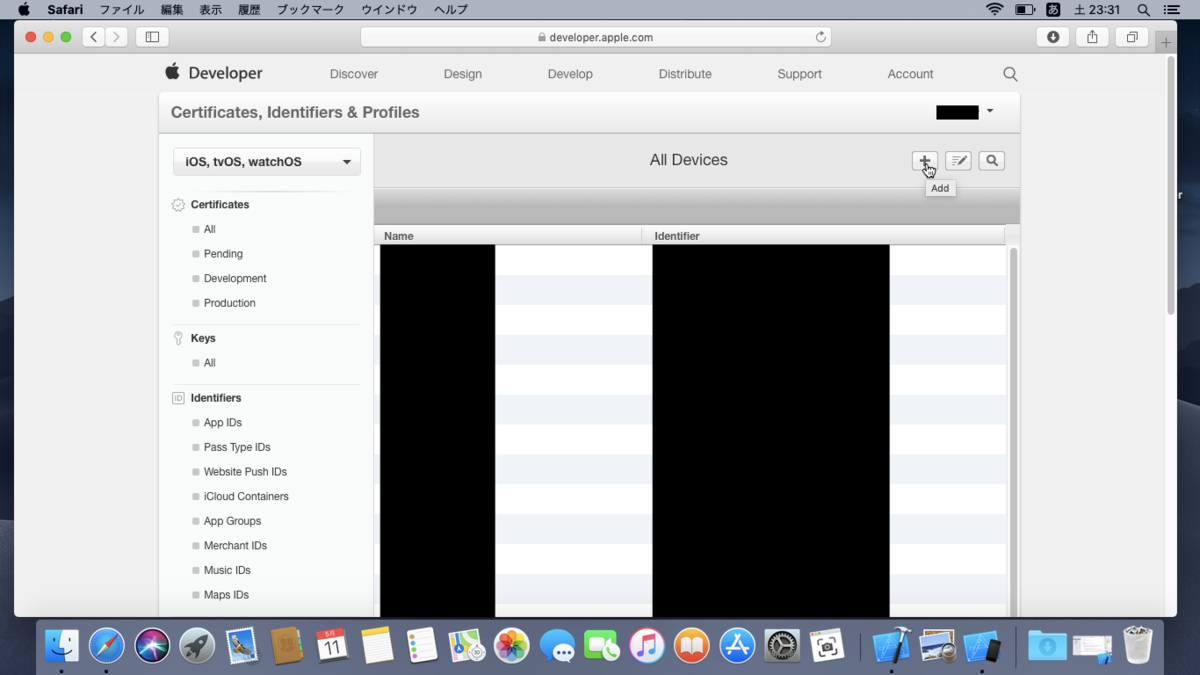Launch Launchpad rocket in Dock
This screenshot has width=1200, height=675.
pos(197,646)
